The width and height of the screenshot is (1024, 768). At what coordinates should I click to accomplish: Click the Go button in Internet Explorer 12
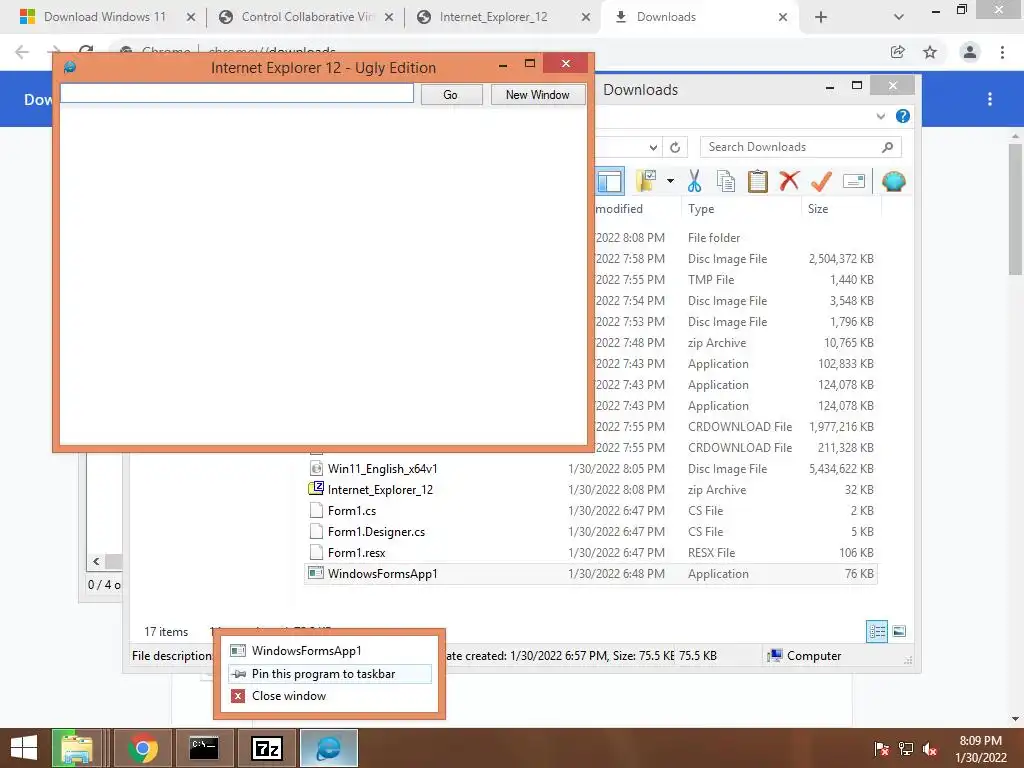click(451, 95)
